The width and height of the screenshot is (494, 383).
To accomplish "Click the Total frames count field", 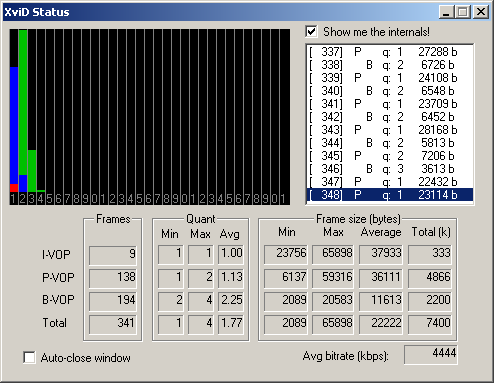I will coord(113,324).
